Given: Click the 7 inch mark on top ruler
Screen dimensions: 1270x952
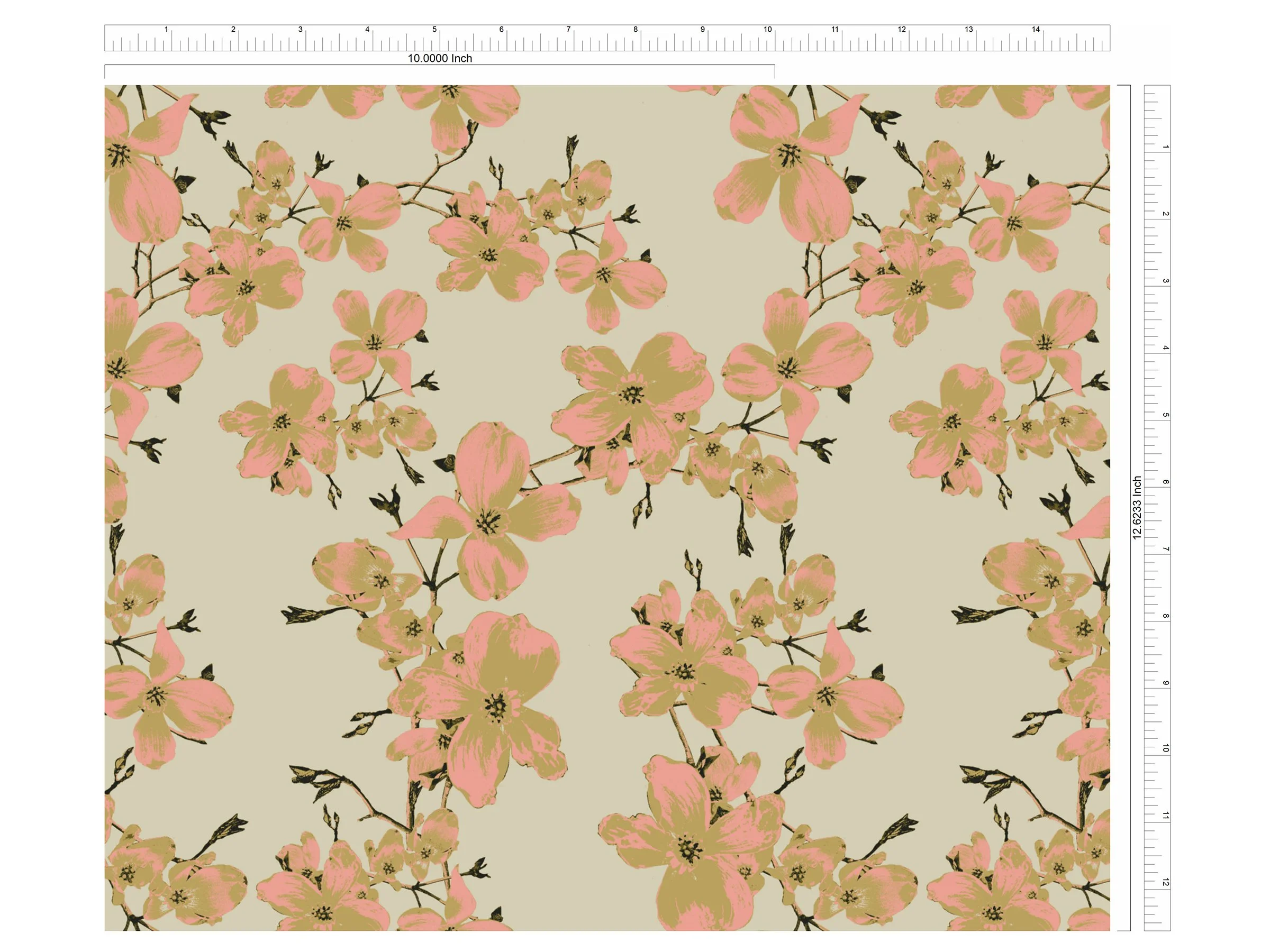Looking at the screenshot, I should (568, 30).
